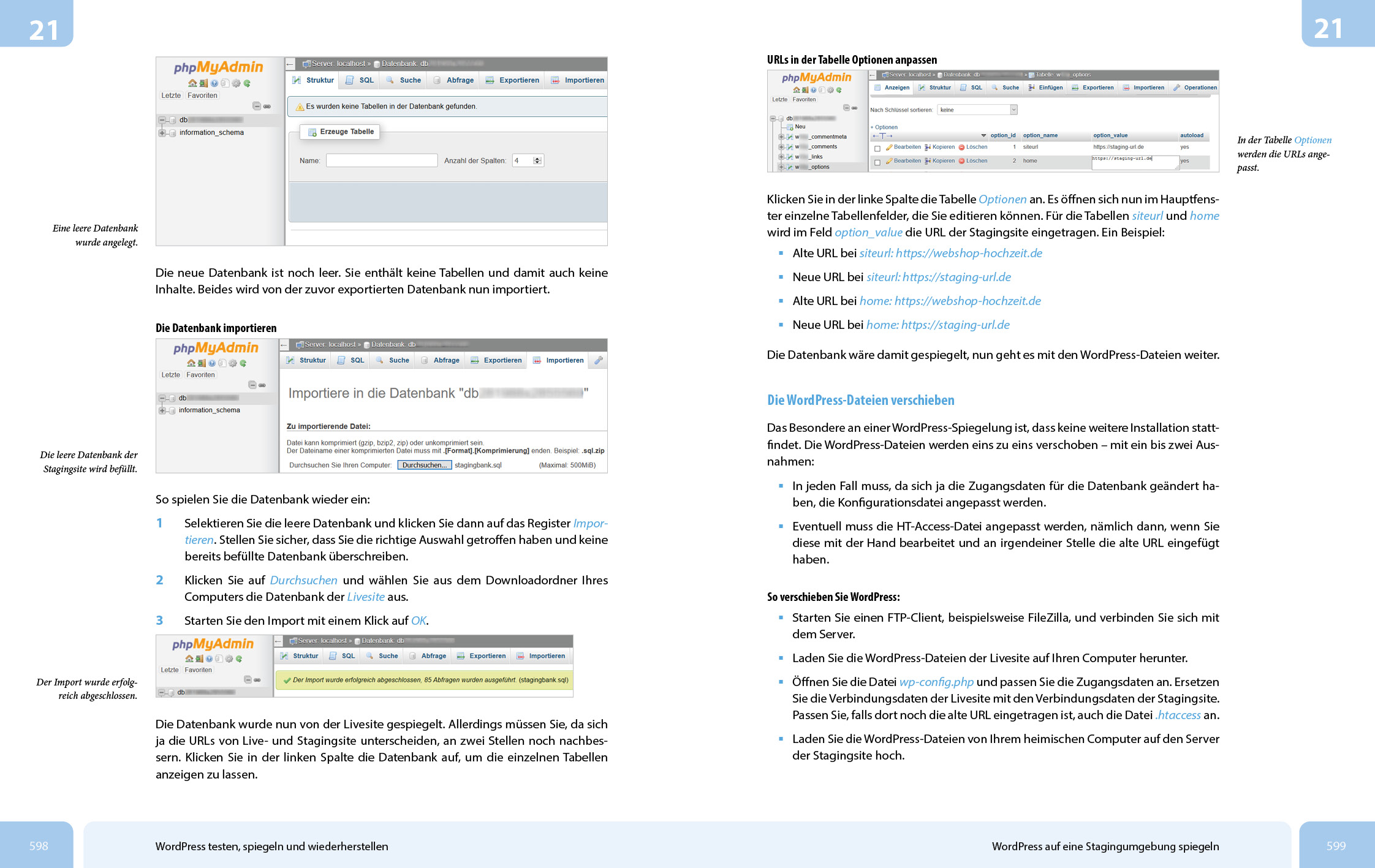Click the Neu entry under the db tree

point(800,127)
